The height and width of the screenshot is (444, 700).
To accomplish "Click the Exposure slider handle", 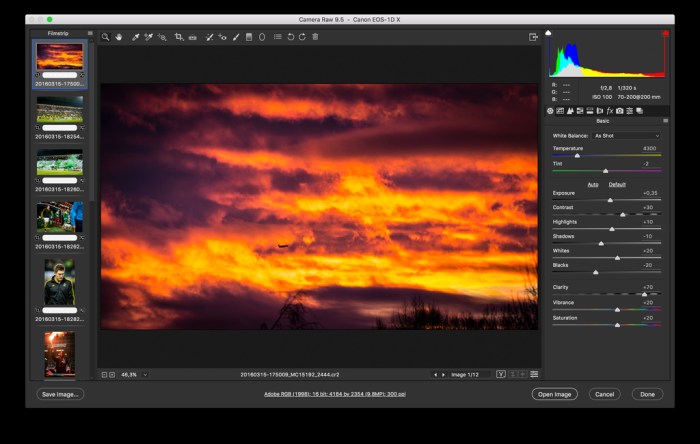I will (x=610, y=200).
